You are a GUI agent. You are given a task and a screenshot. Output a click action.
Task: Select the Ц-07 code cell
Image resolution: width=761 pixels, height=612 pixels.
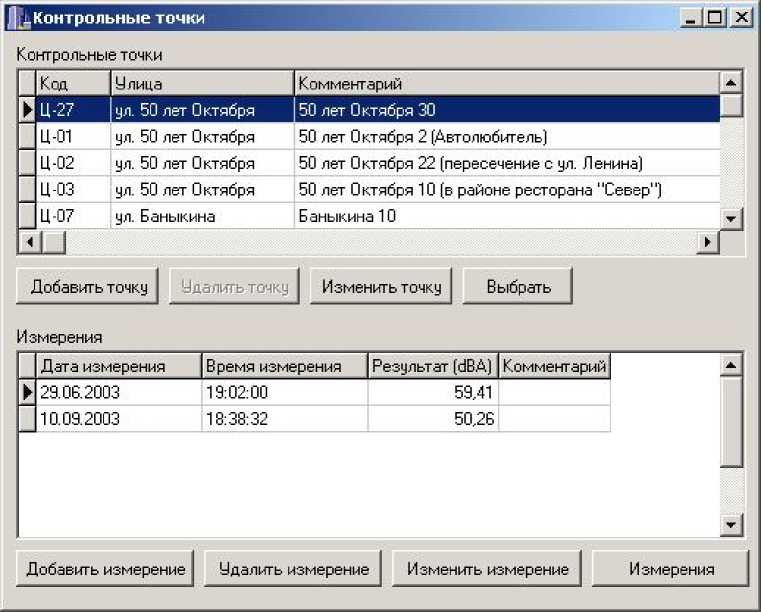(73, 215)
